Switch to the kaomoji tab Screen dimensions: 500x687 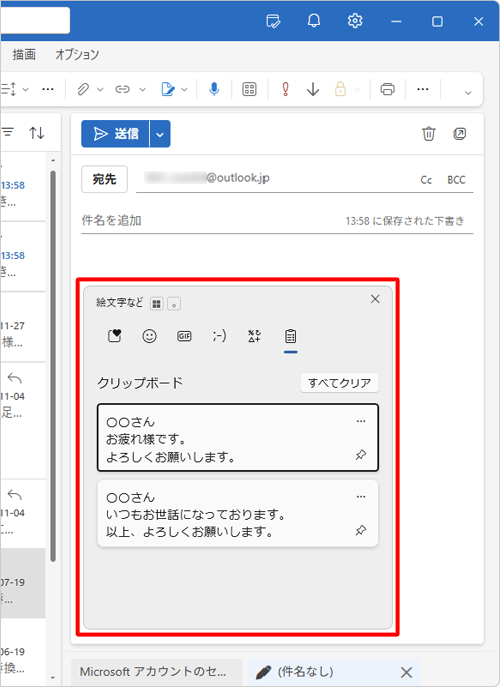point(219,336)
